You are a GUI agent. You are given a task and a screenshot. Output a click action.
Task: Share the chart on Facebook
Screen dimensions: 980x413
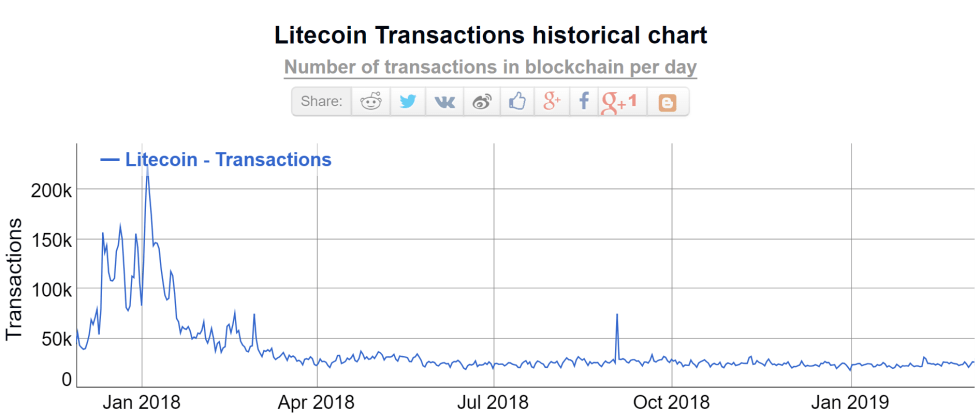coord(584,102)
